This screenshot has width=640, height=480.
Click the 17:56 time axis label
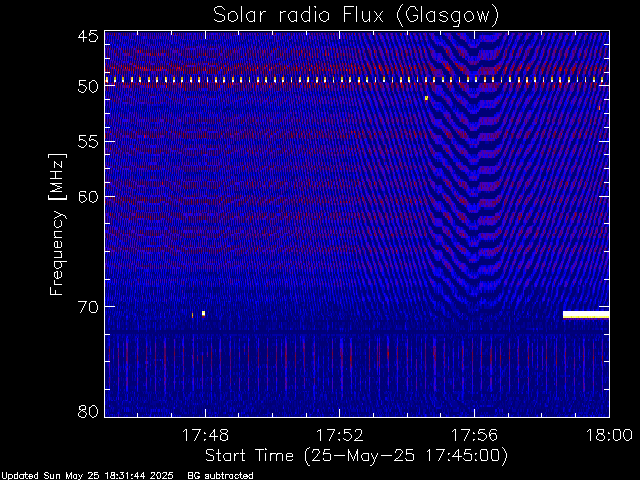click(474, 436)
